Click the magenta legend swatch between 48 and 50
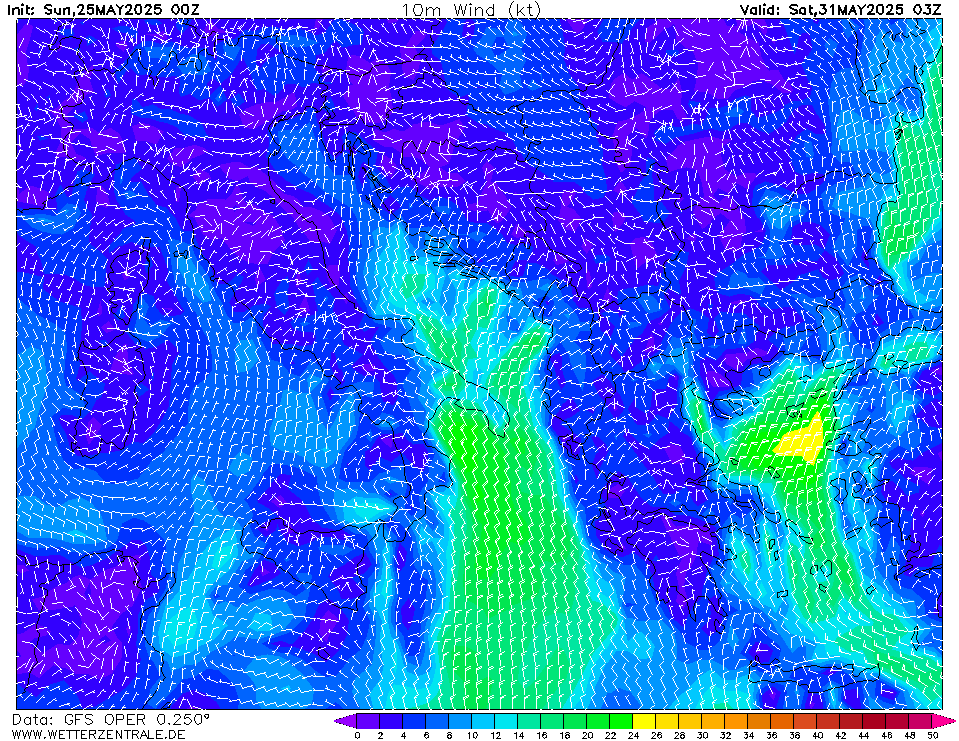Screen dimensions: 959x741 pyautogui.click(x=920, y=721)
